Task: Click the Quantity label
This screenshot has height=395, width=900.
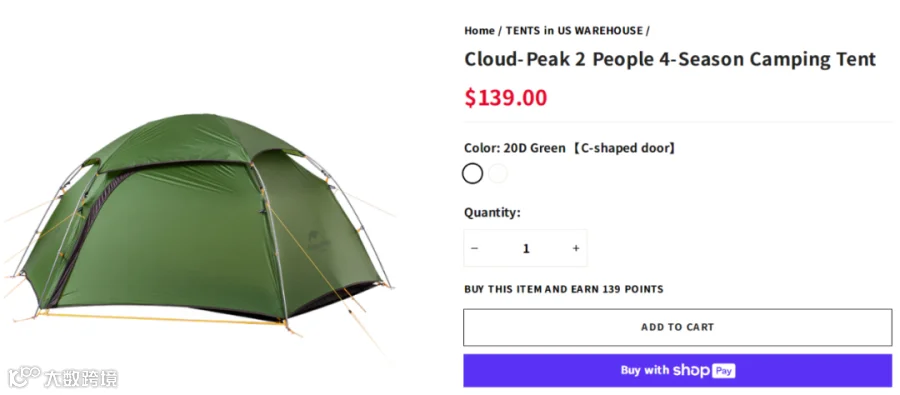Action: [x=492, y=212]
